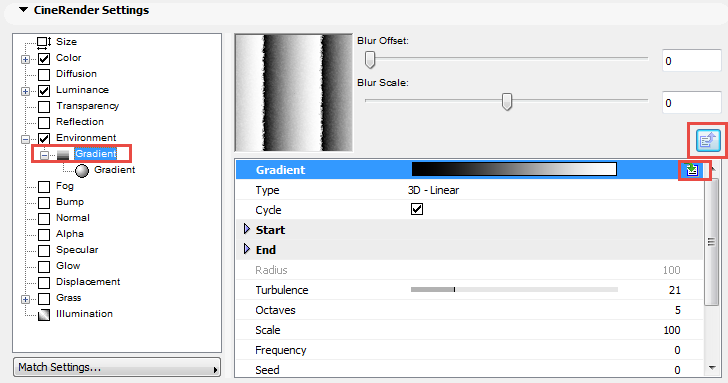Click the Scale value 100
Screen dimensions: 728x383
tap(672, 330)
